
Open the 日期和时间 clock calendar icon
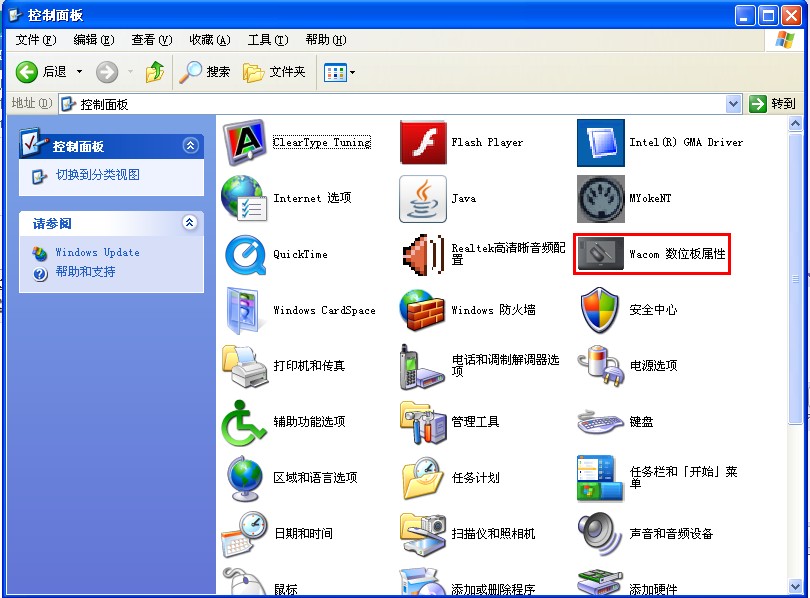coord(245,534)
